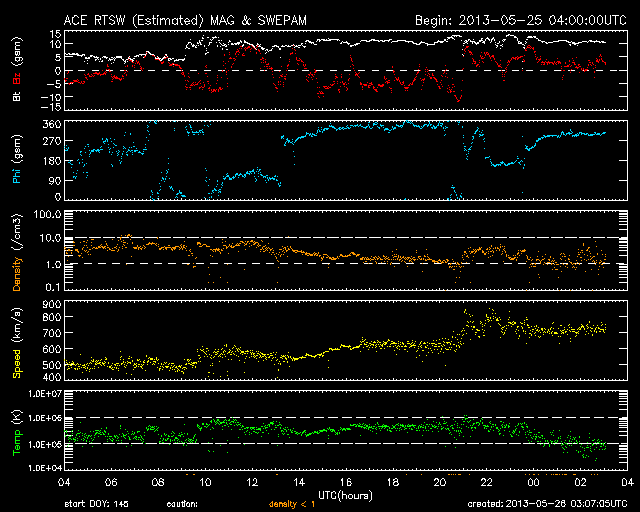
Task: Click the "14" hour tick label
Action: point(299,482)
